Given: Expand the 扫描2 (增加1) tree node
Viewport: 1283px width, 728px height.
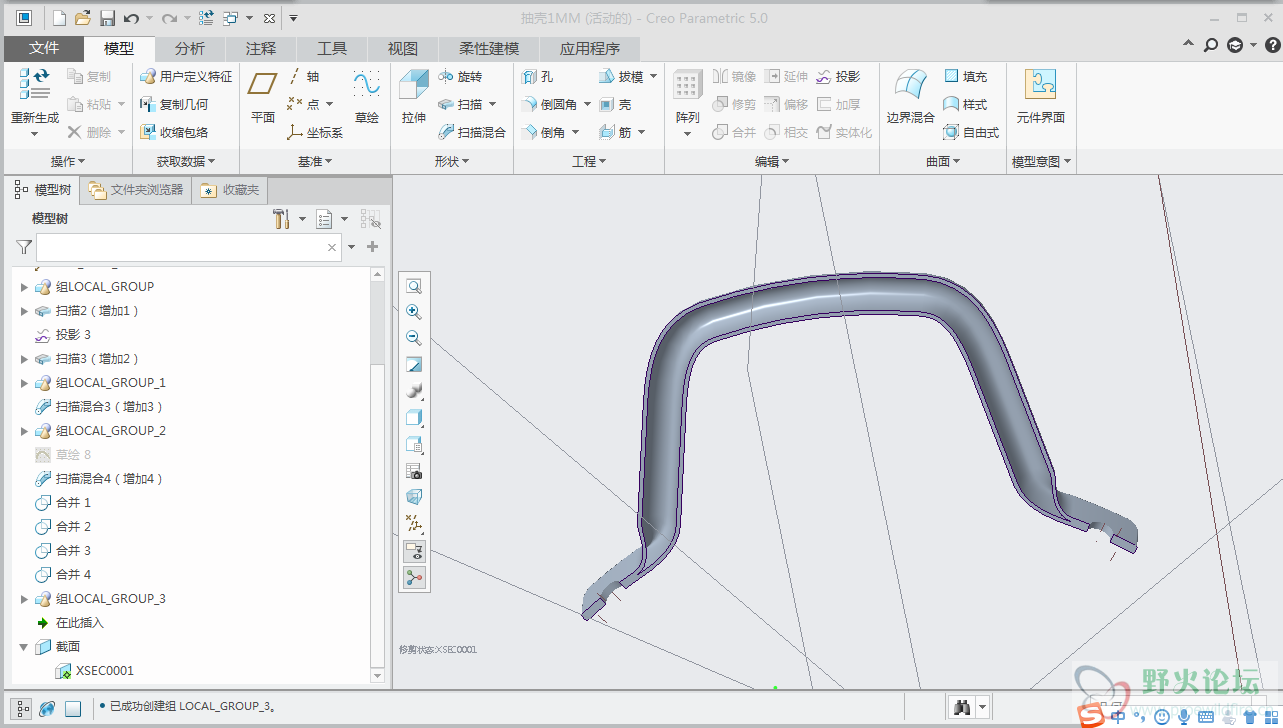Looking at the screenshot, I should tap(24, 311).
